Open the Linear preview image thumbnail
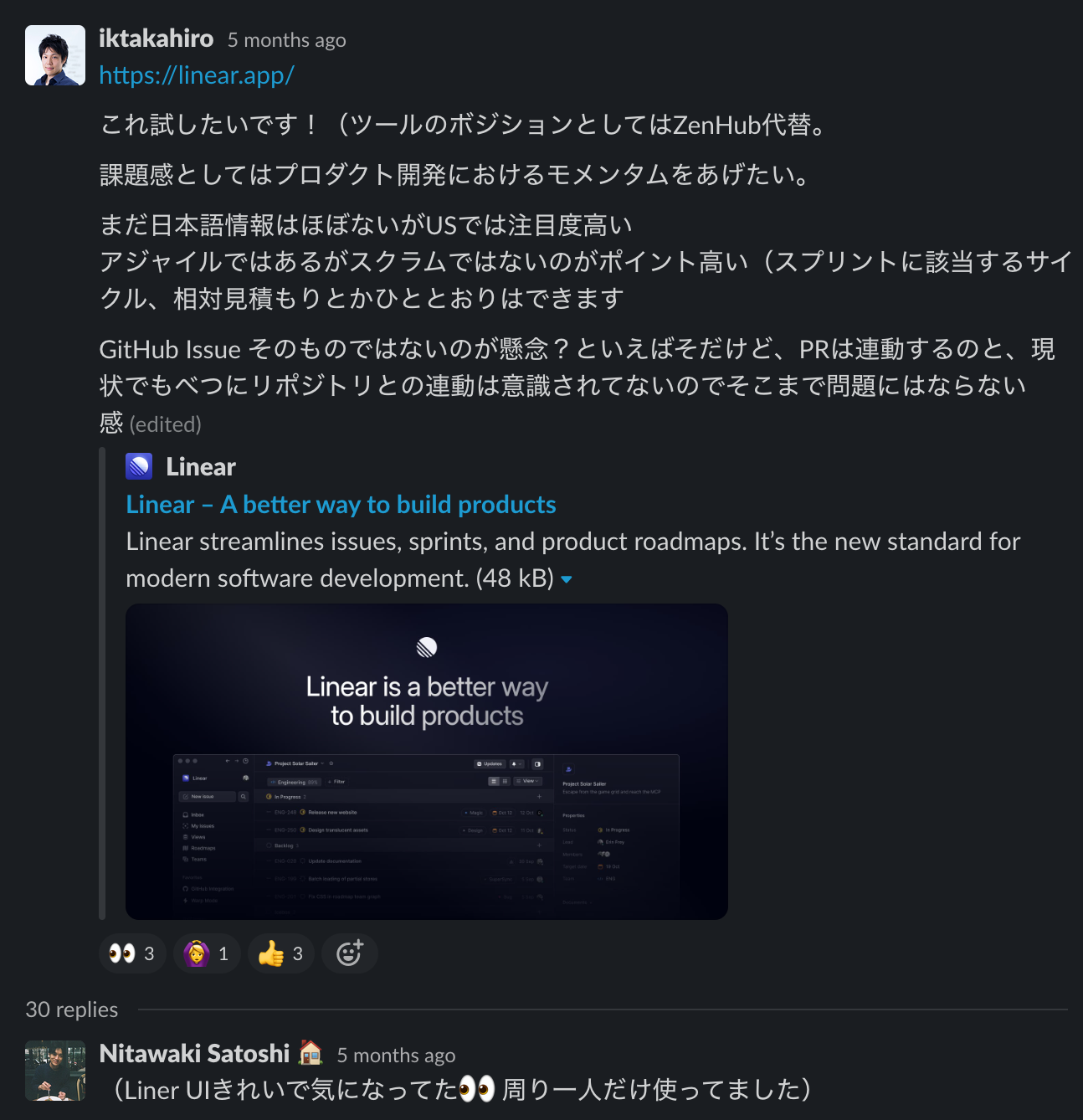This screenshot has height=1120, width=1083. (427, 762)
